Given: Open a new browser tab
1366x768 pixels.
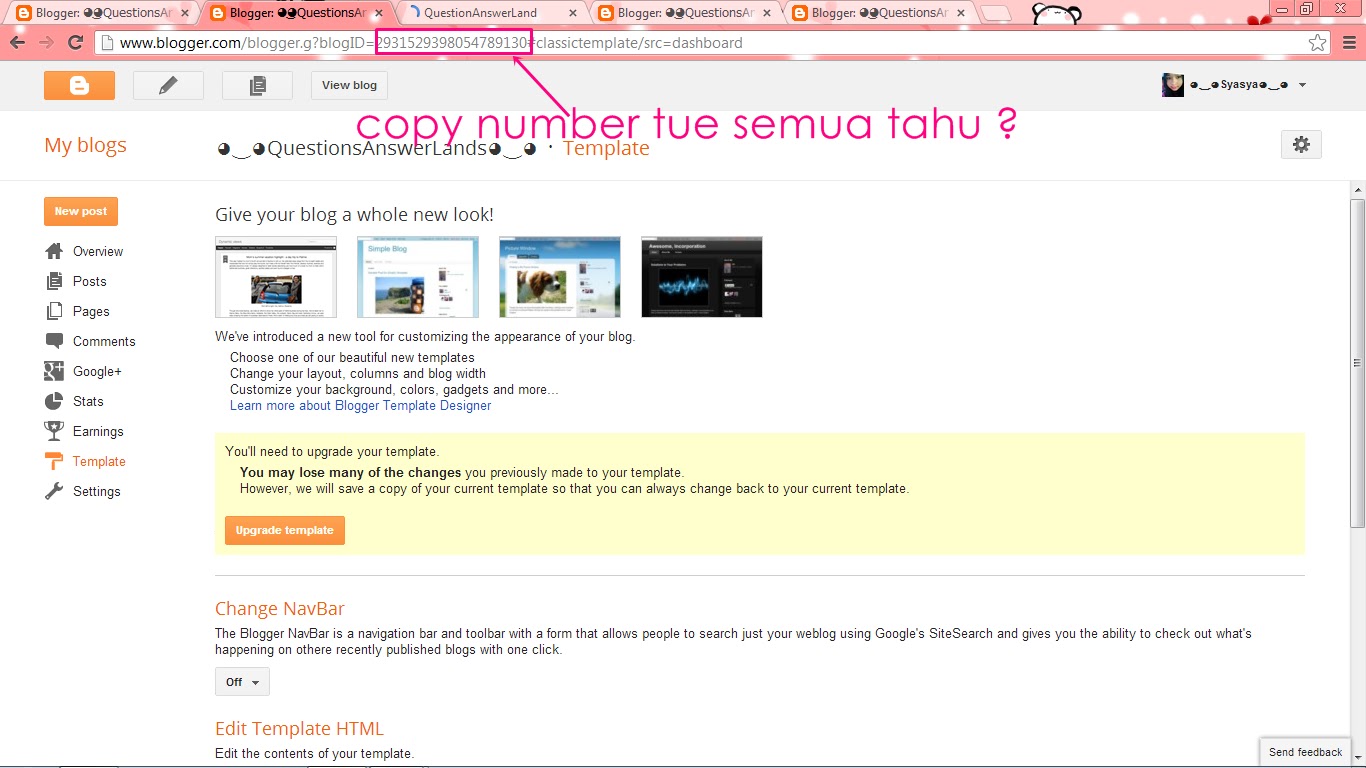Looking at the screenshot, I should (996, 13).
